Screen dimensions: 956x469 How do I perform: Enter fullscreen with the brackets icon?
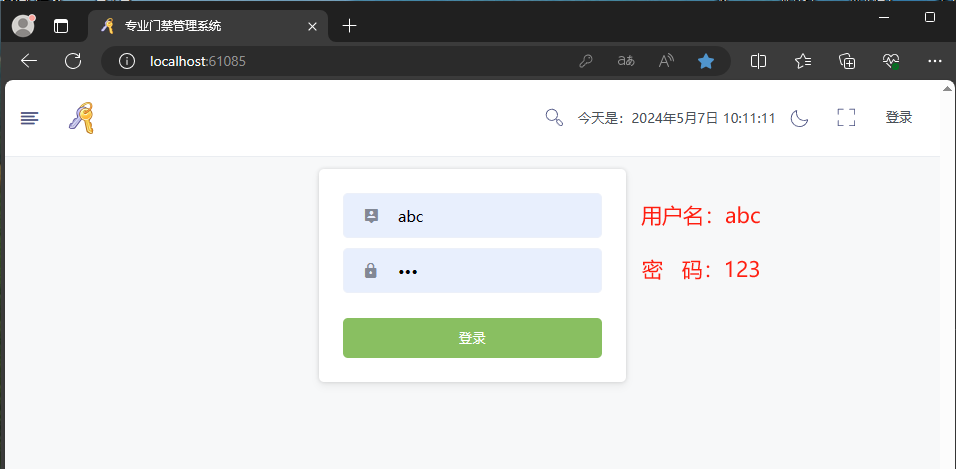[x=846, y=118]
